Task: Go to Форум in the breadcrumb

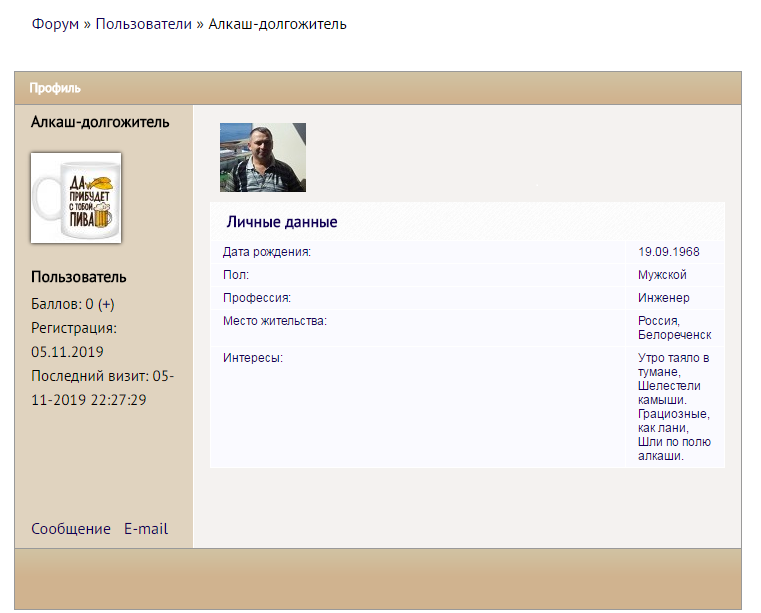Action: (x=55, y=24)
